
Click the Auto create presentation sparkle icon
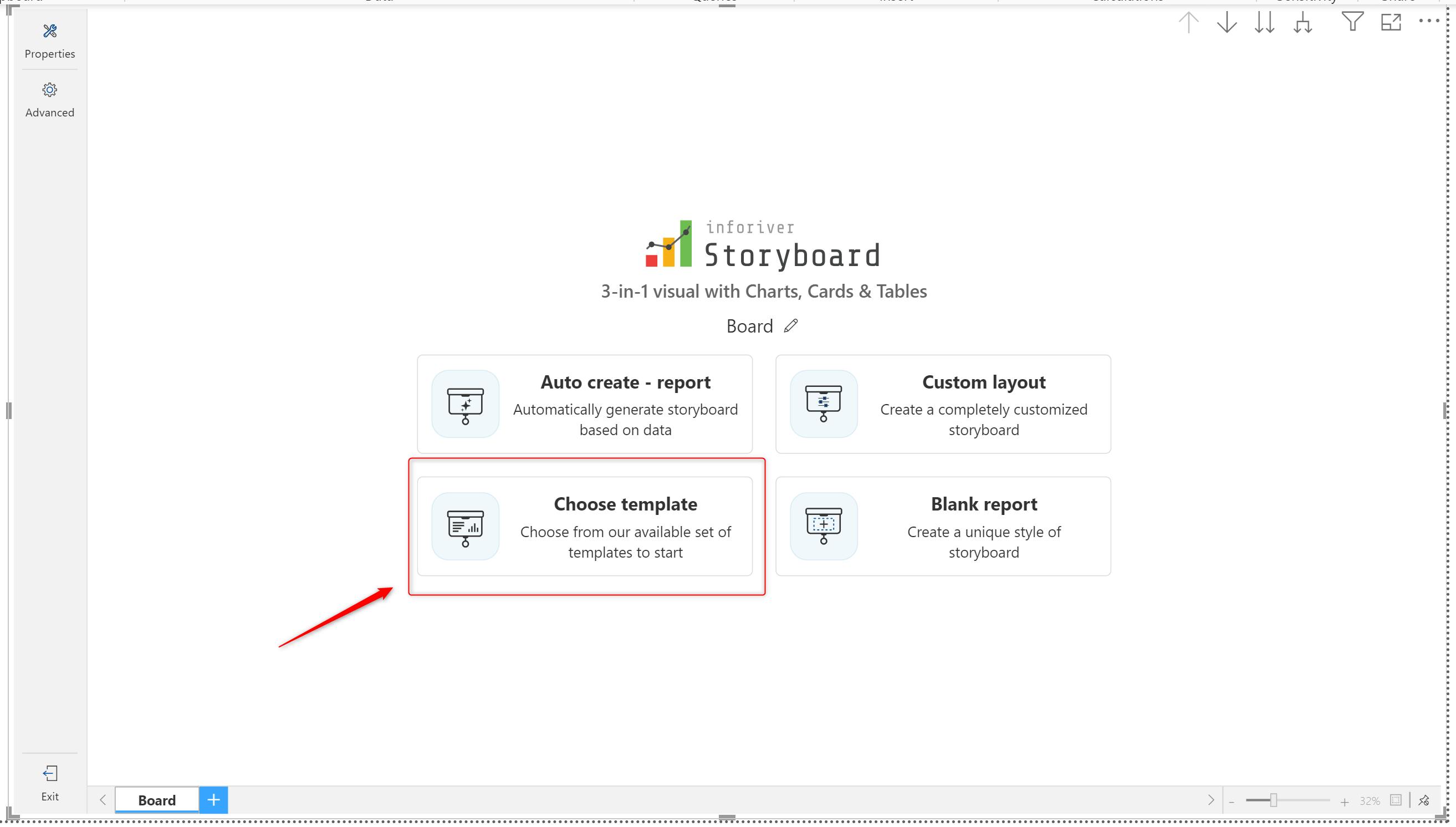(x=465, y=404)
